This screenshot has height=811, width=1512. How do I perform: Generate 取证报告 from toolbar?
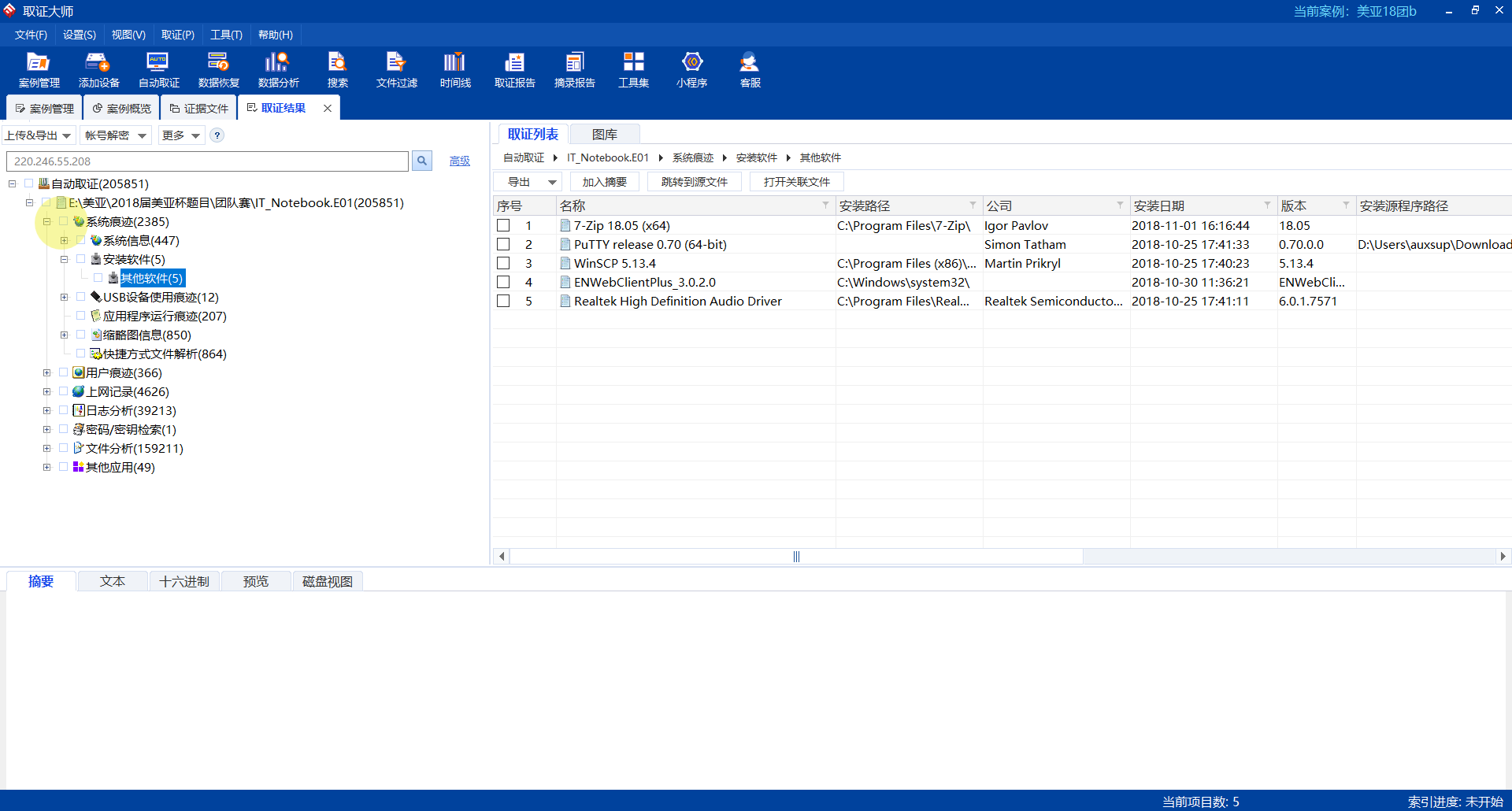pyautogui.click(x=514, y=70)
